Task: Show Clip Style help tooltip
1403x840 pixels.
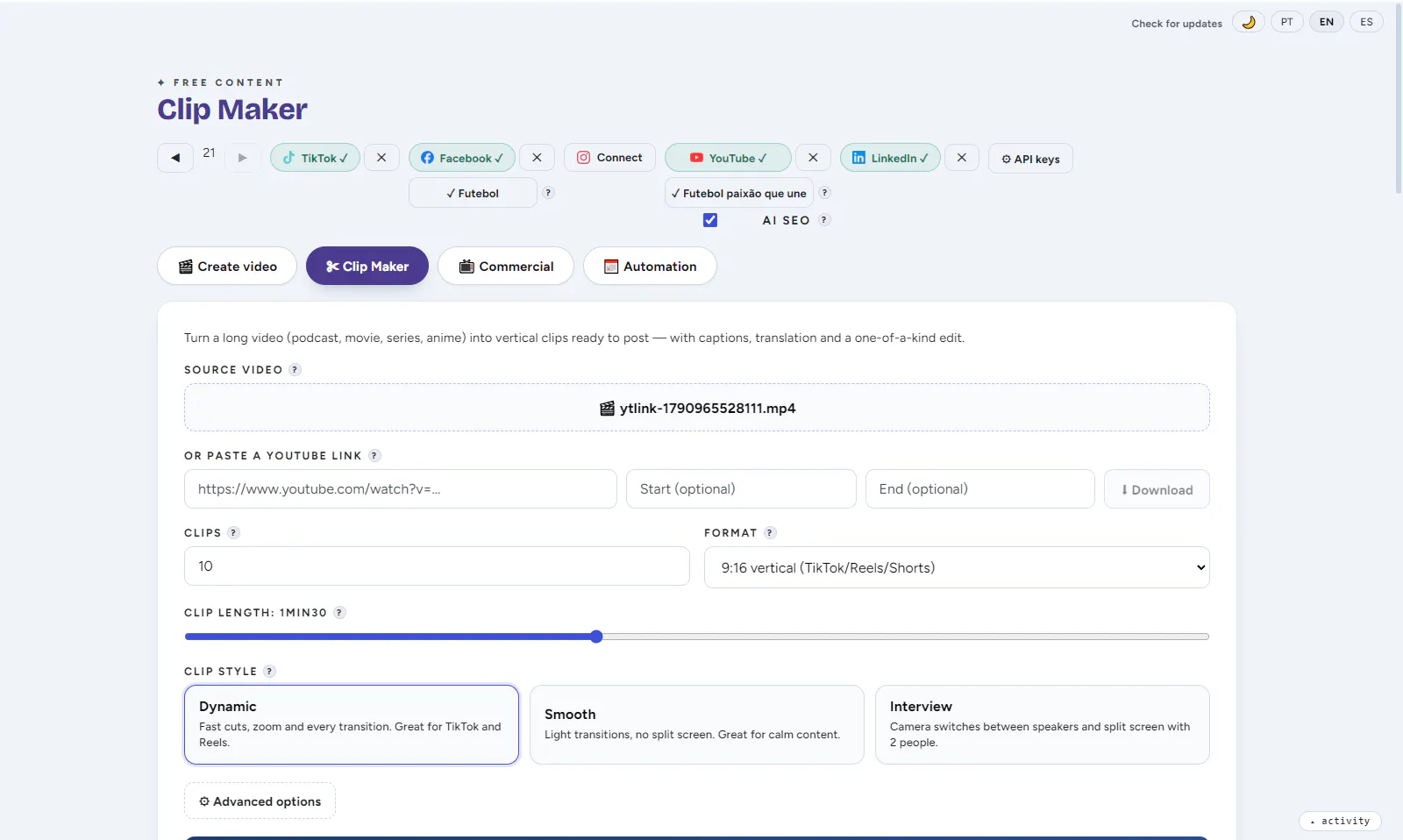Action: [270, 671]
